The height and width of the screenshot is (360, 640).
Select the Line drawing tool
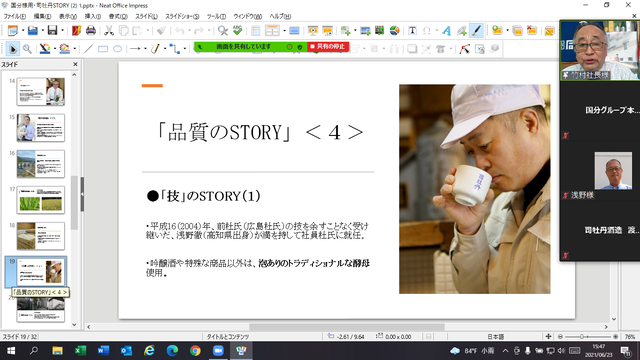coord(88,49)
